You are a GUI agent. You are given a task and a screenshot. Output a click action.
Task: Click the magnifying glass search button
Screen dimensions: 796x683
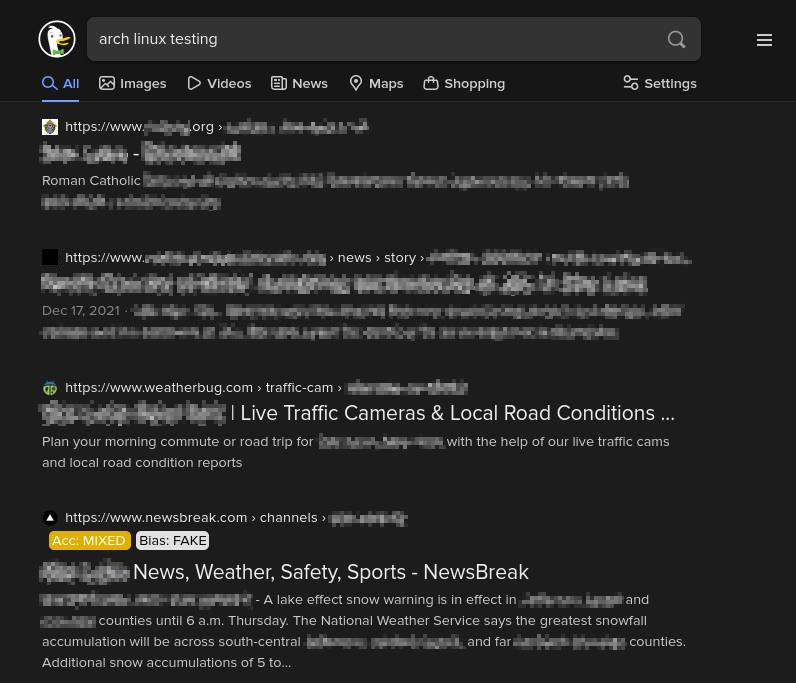pyautogui.click(x=676, y=39)
